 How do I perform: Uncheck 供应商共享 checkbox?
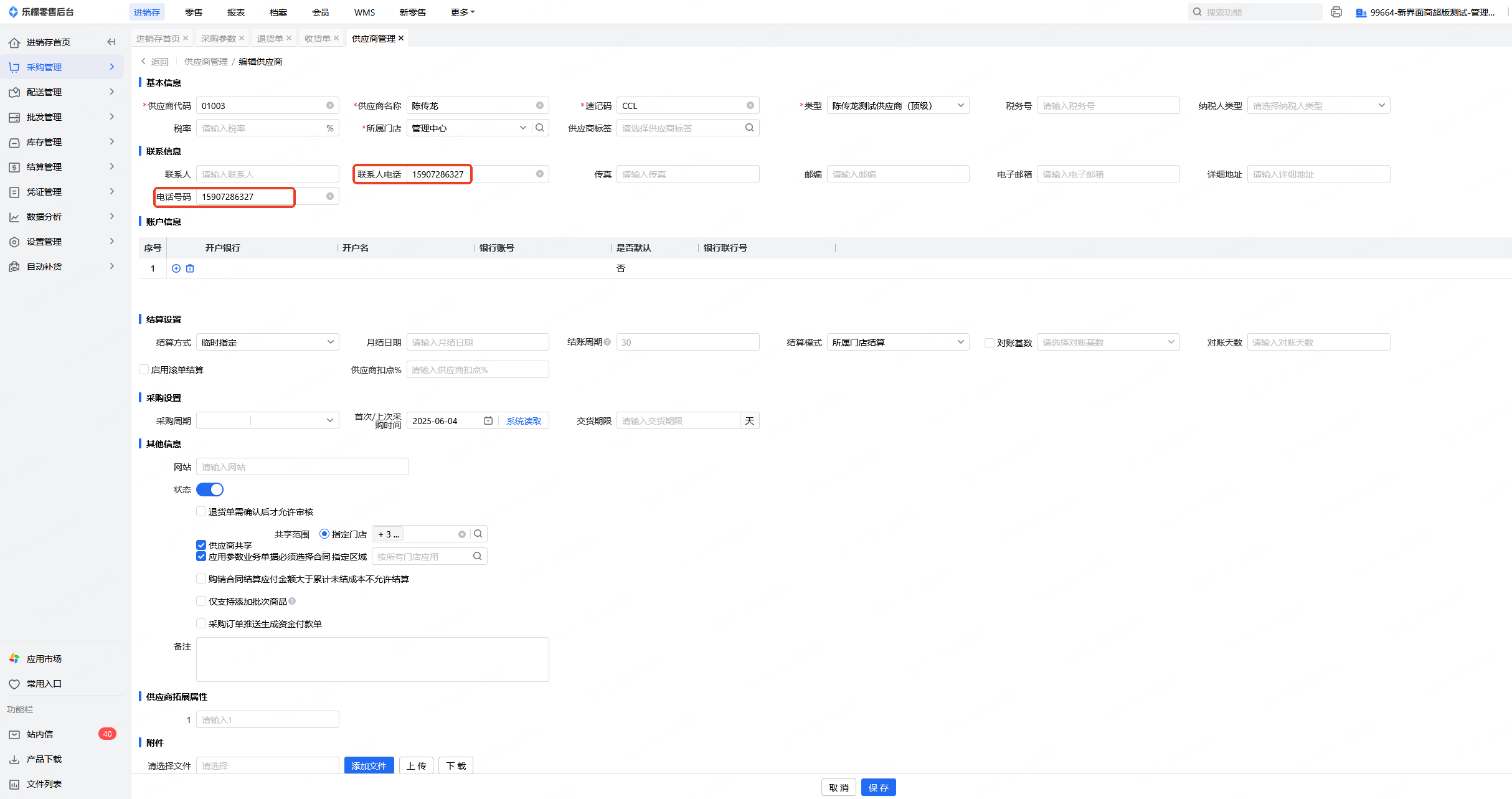[201, 545]
